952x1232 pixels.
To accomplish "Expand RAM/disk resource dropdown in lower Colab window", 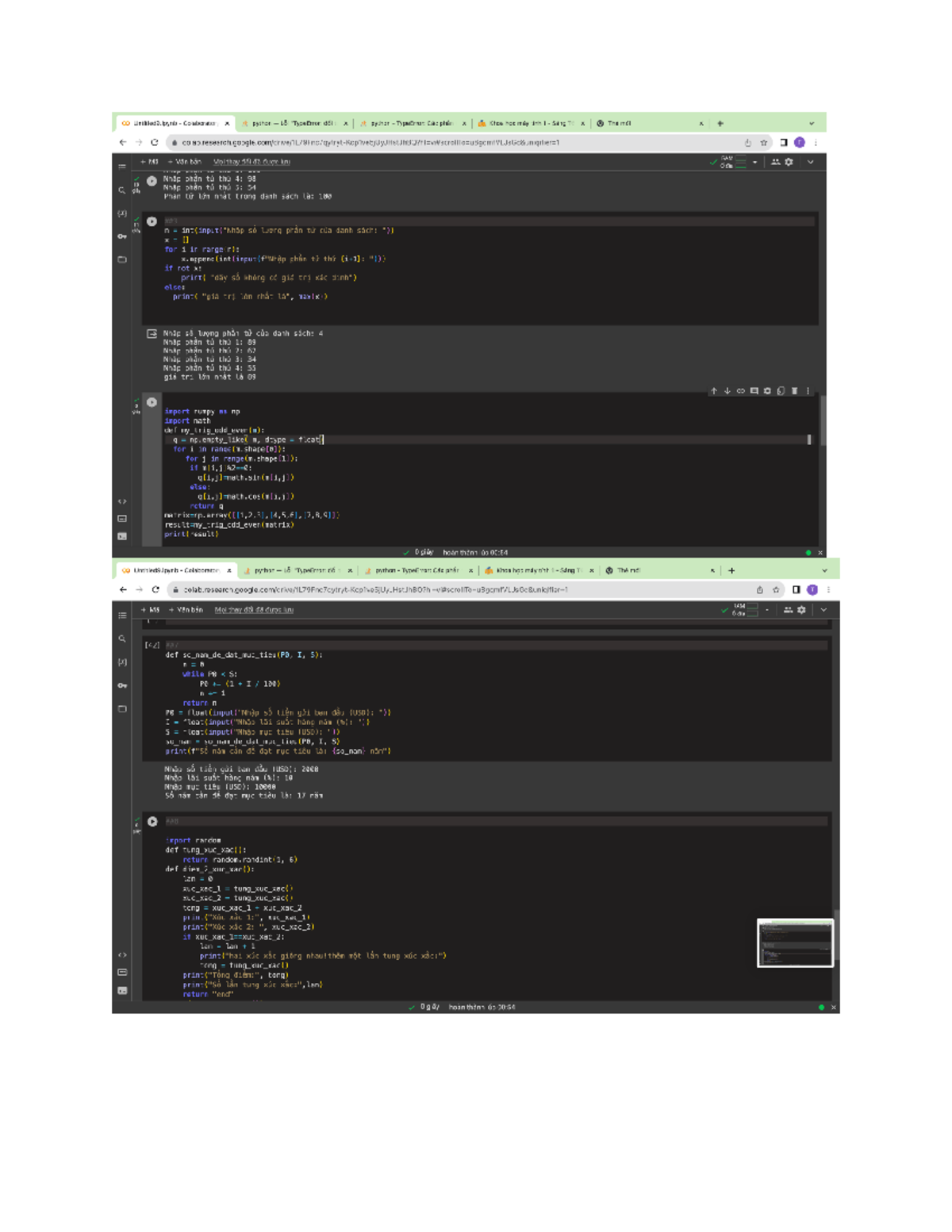I will click(x=767, y=610).
